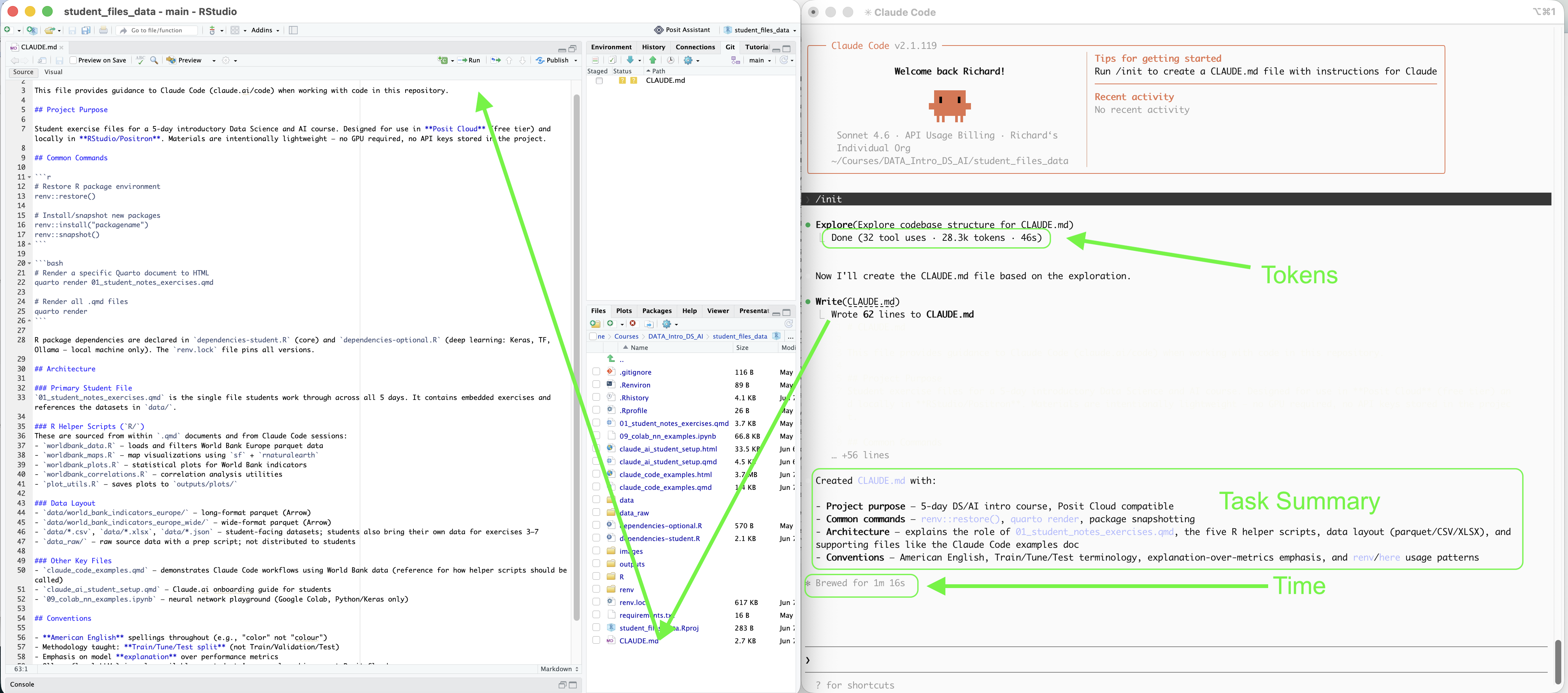Image resolution: width=1568 pixels, height=693 pixels.
Task: Switch to the Connections tab
Action: click(695, 47)
